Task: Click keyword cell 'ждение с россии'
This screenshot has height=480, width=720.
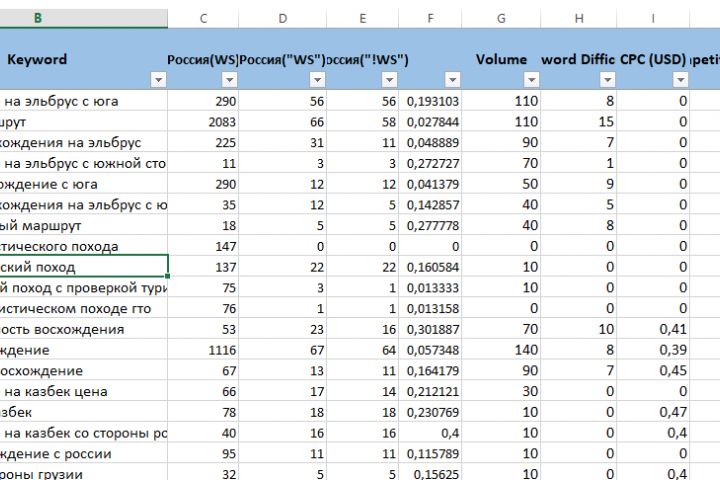Action: pos(84,454)
